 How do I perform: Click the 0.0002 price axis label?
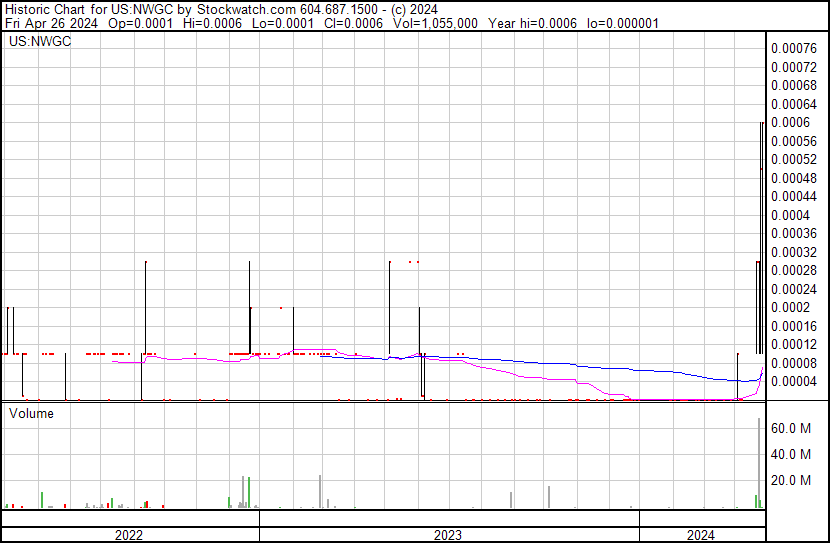click(x=790, y=307)
